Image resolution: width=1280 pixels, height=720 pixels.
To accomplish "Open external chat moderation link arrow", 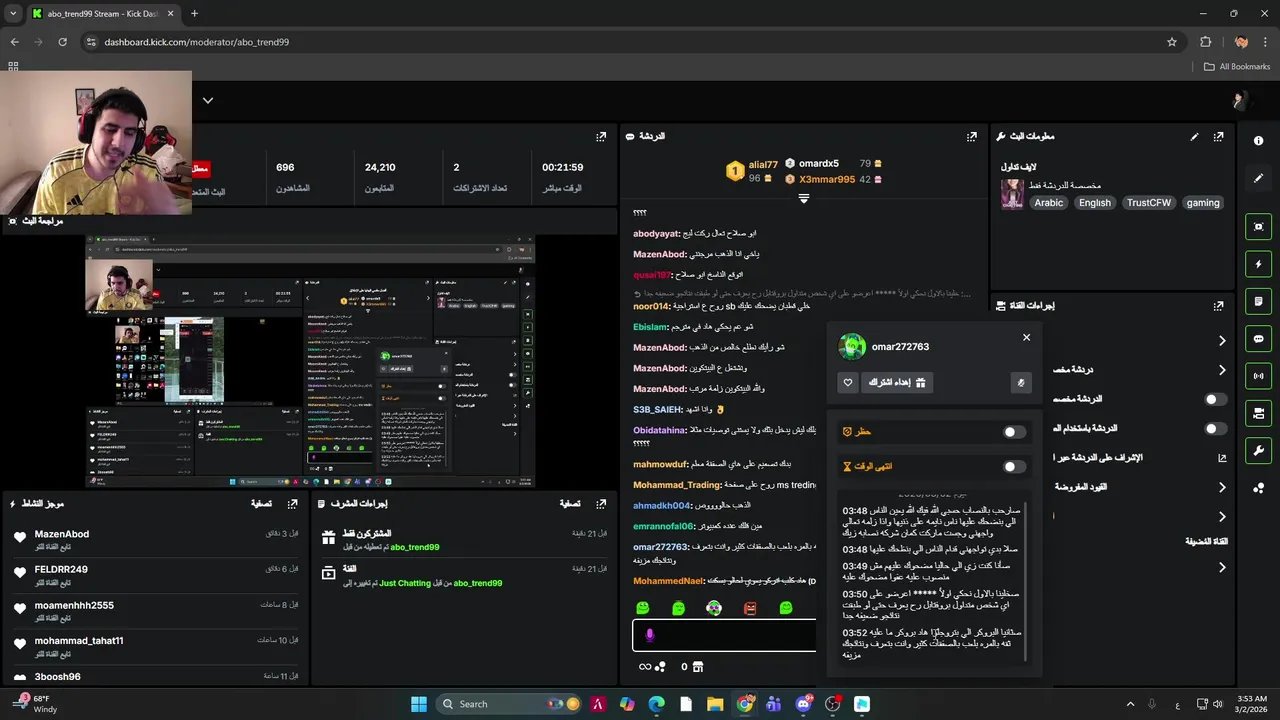I will click(x=1221, y=458).
